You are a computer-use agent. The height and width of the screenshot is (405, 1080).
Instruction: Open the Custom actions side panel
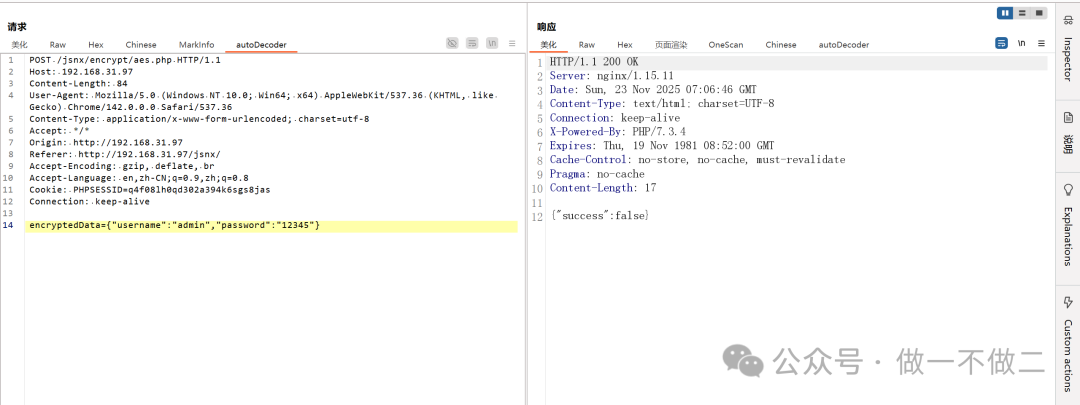click(x=1068, y=343)
